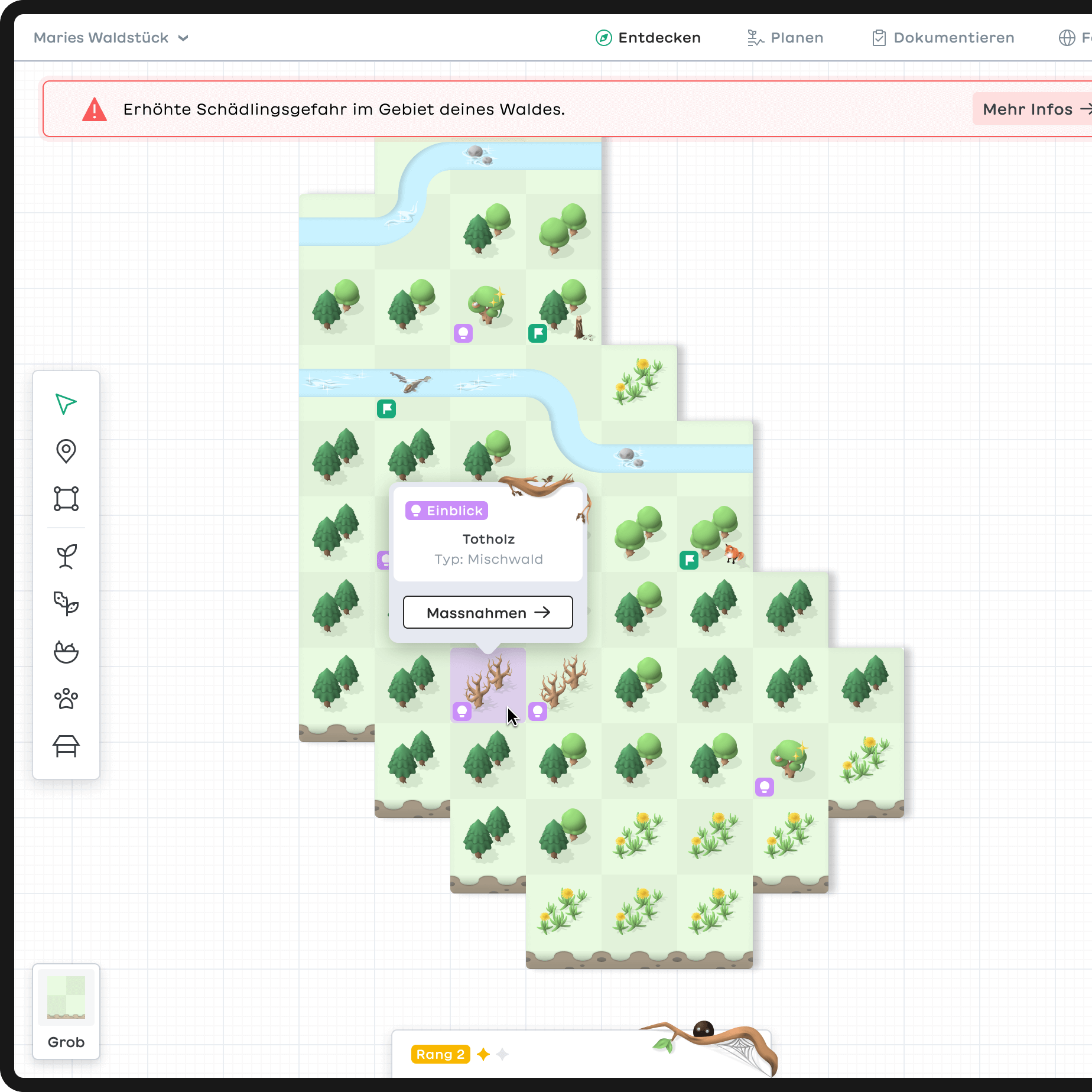The image size is (1092, 1092).
Task: Click the rocks in the upper river
Action: click(479, 155)
